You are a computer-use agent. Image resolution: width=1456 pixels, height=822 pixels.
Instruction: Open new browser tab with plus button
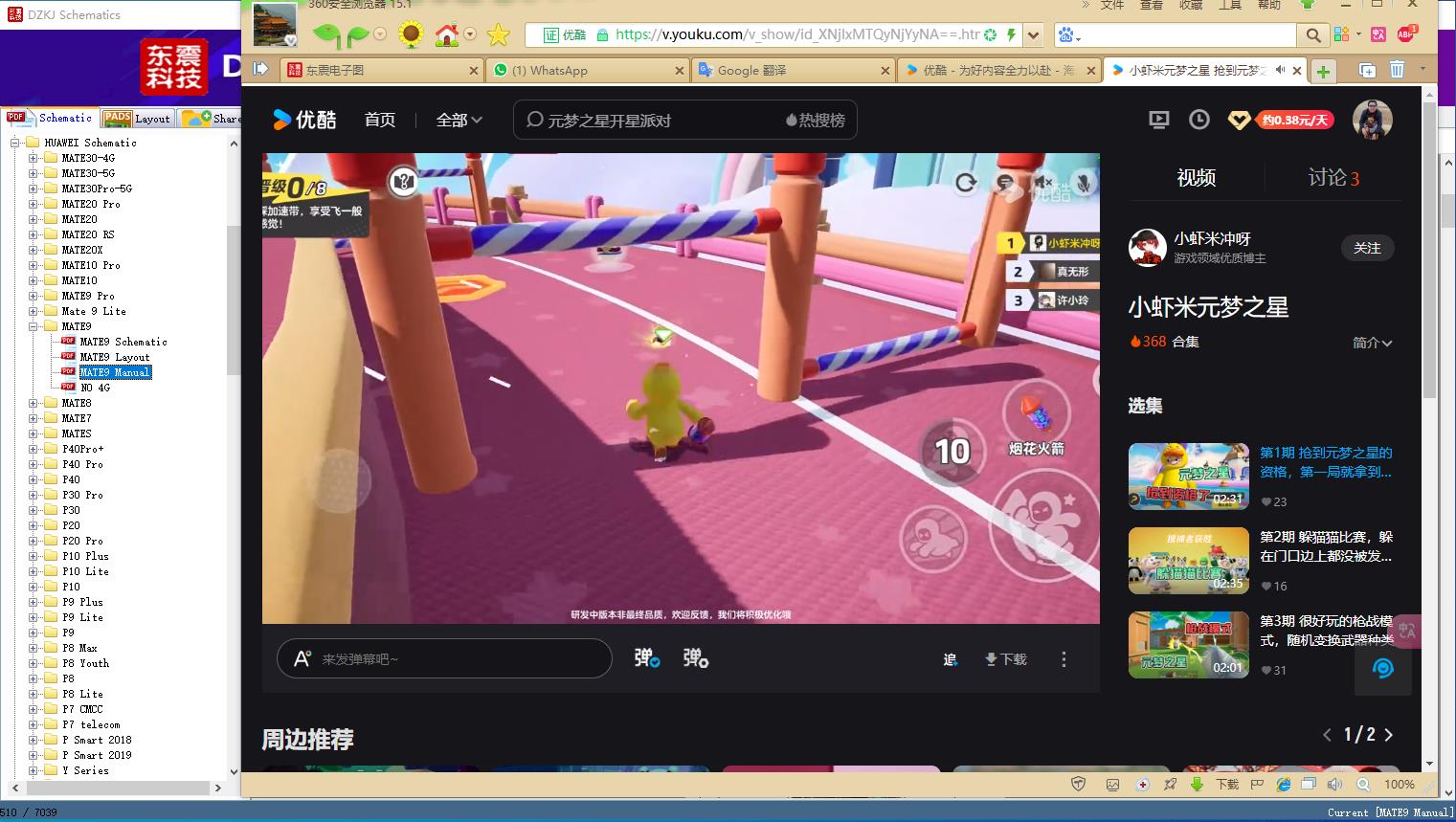[1323, 71]
